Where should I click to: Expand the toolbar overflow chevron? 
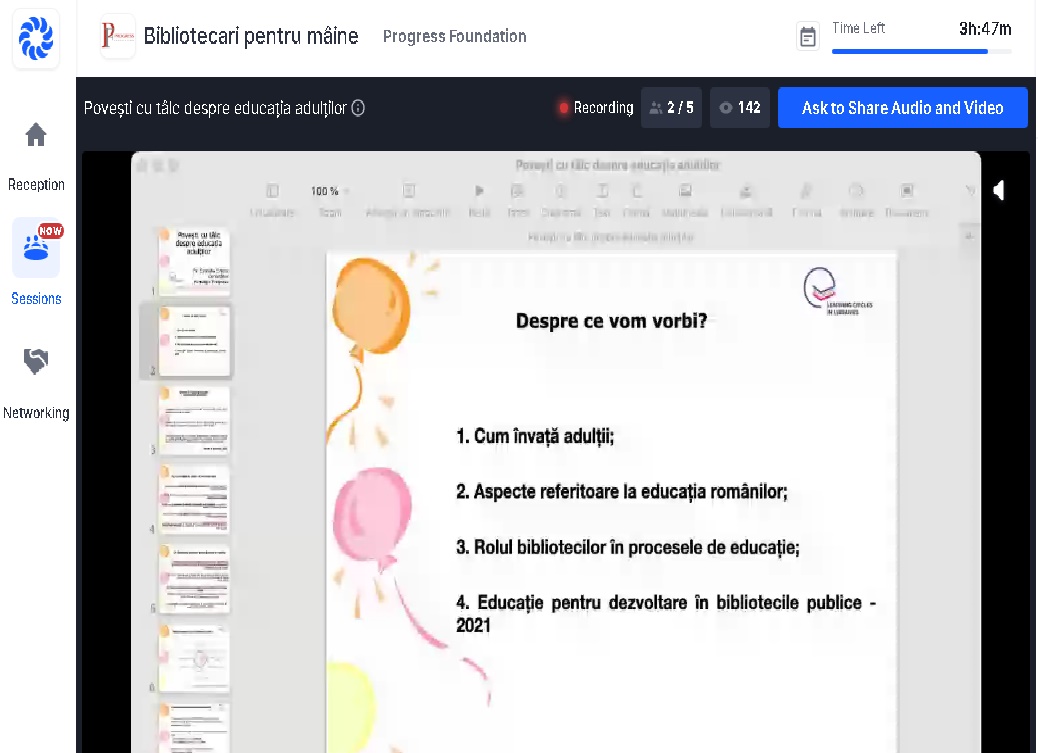968,191
